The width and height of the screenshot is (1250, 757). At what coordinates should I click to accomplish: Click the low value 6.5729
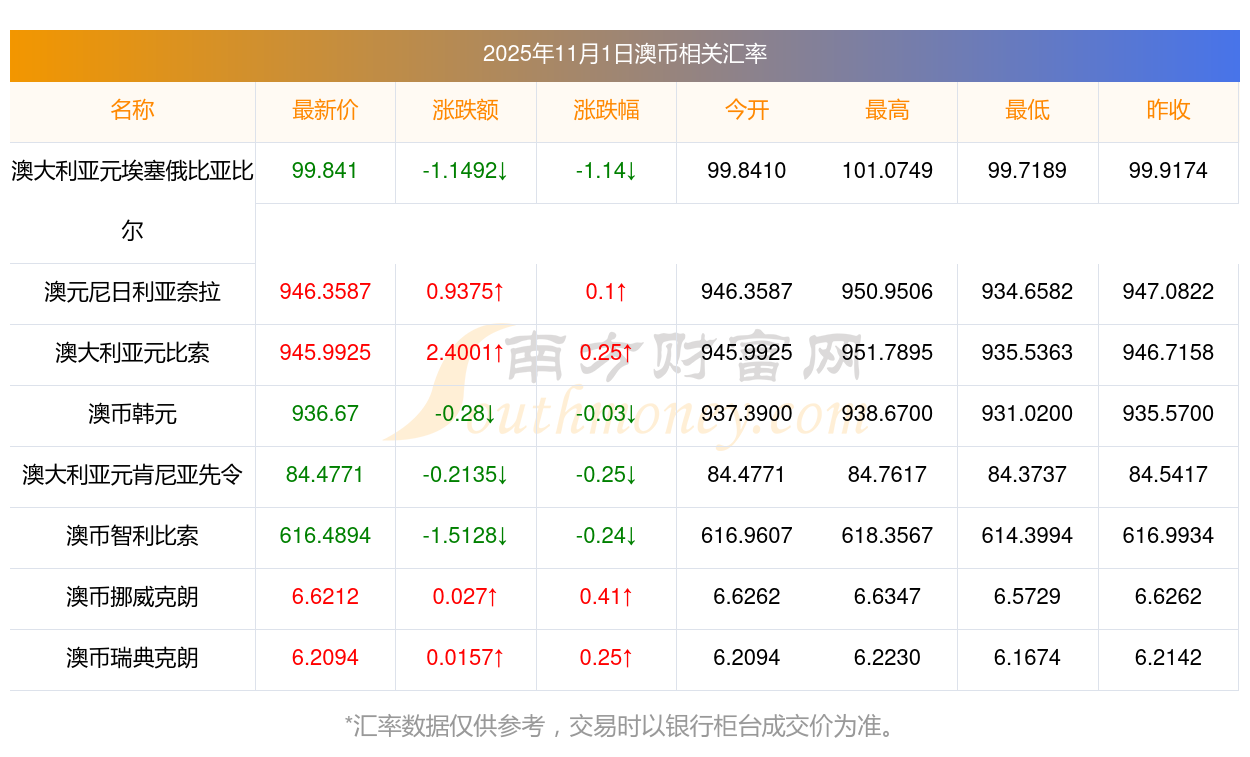pos(1027,597)
